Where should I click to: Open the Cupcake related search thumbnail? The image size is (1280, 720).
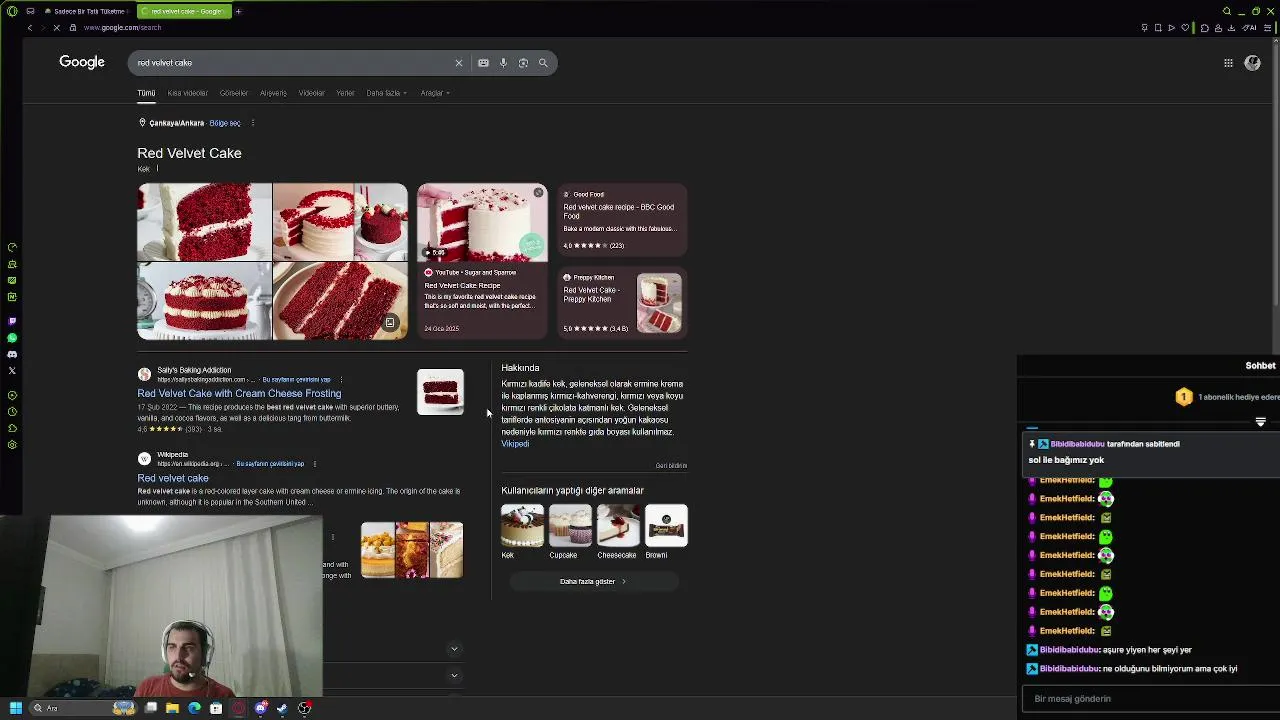point(570,526)
